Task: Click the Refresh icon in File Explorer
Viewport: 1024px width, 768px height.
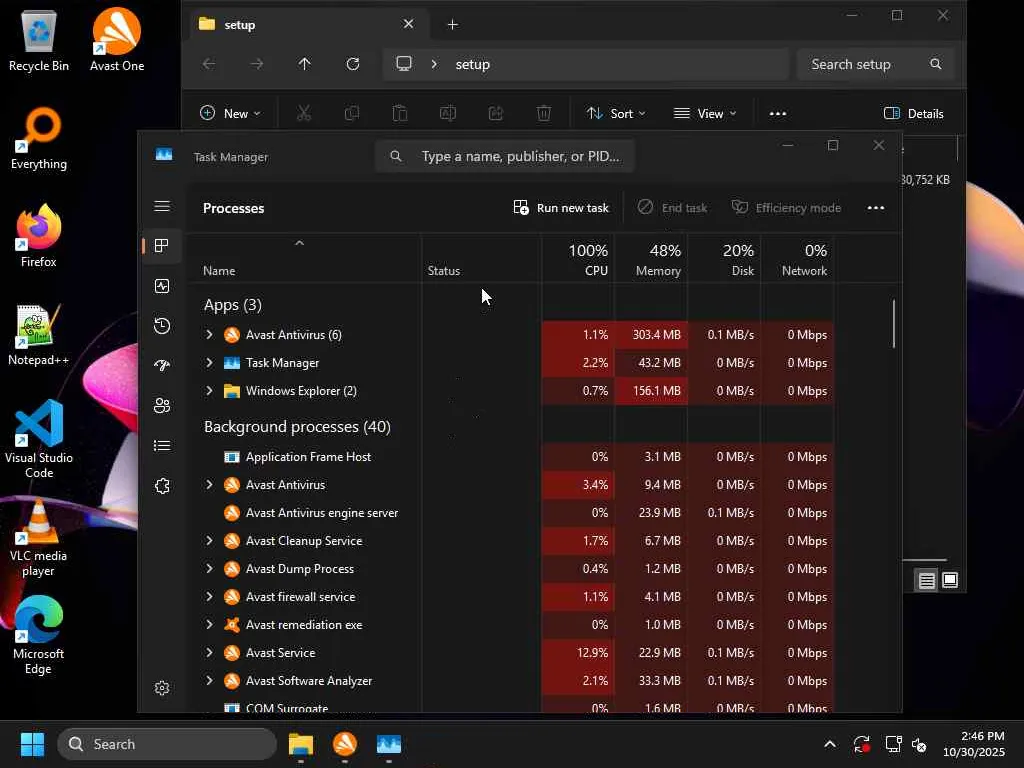Action: click(x=353, y=64)
